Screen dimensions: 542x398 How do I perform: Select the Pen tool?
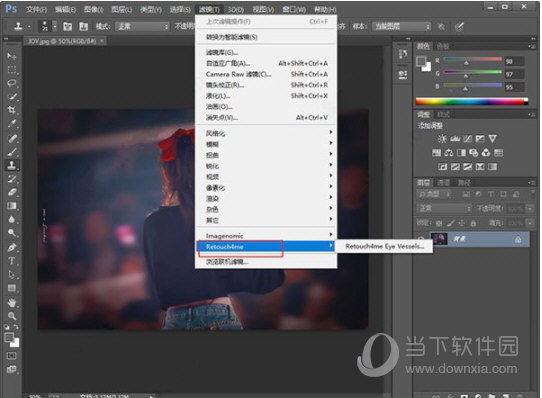click(12, 248)
